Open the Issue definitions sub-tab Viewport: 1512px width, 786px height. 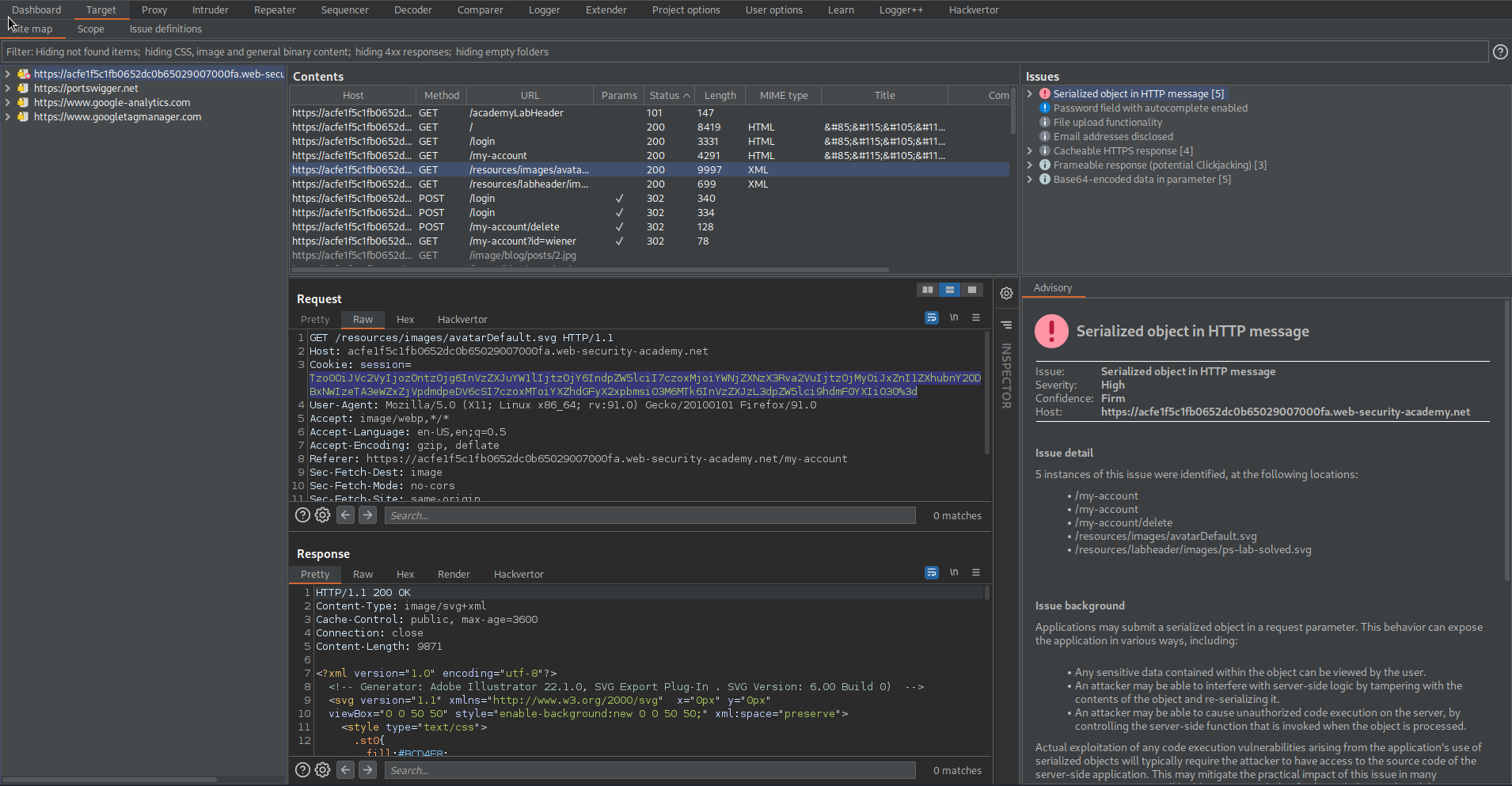pyautogui.click(x=165, y=29)
